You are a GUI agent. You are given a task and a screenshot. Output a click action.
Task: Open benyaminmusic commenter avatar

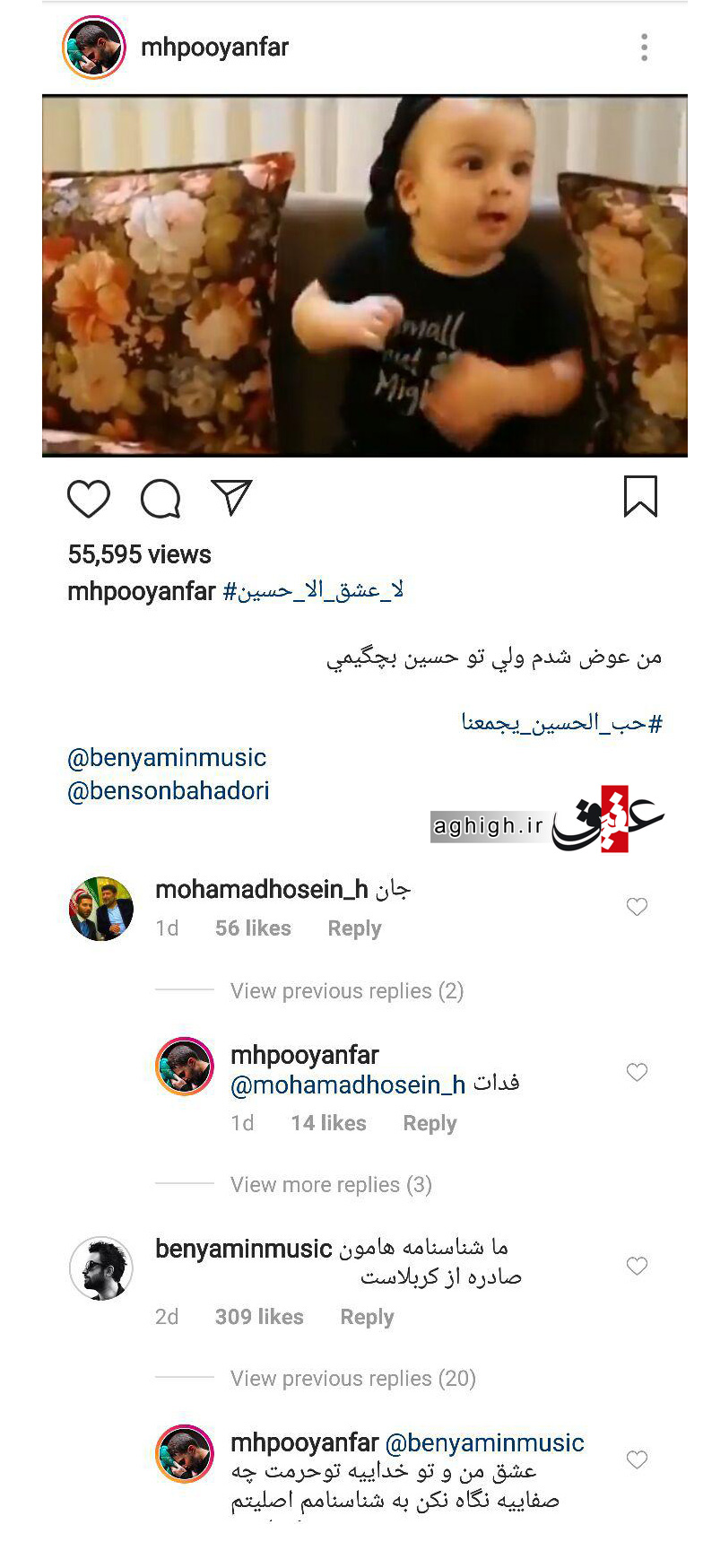tap(101, 1267)
